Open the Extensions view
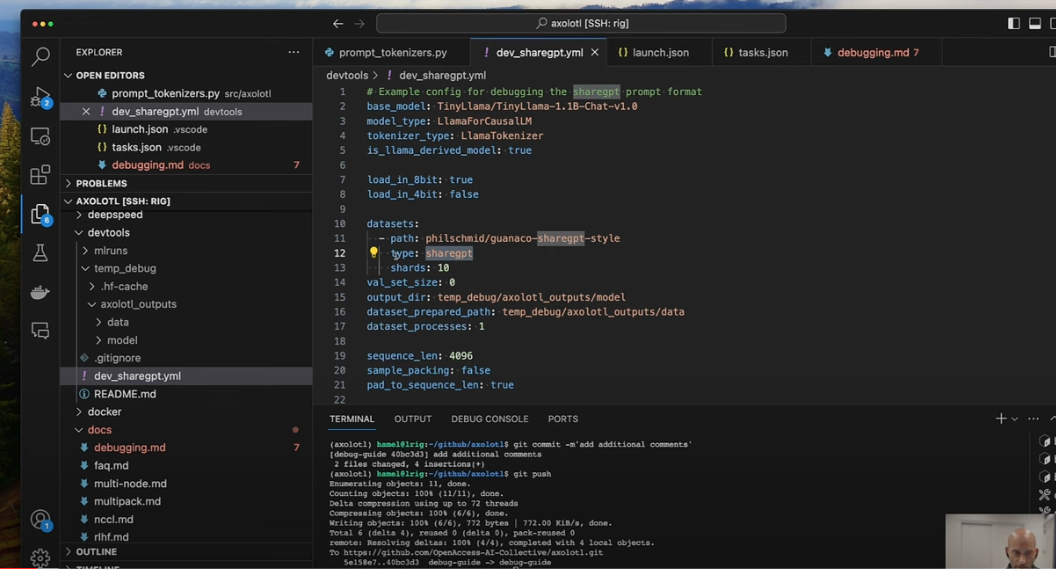Image resolution: width=1056 pixels, height=569 pixels. coord(40,175)
